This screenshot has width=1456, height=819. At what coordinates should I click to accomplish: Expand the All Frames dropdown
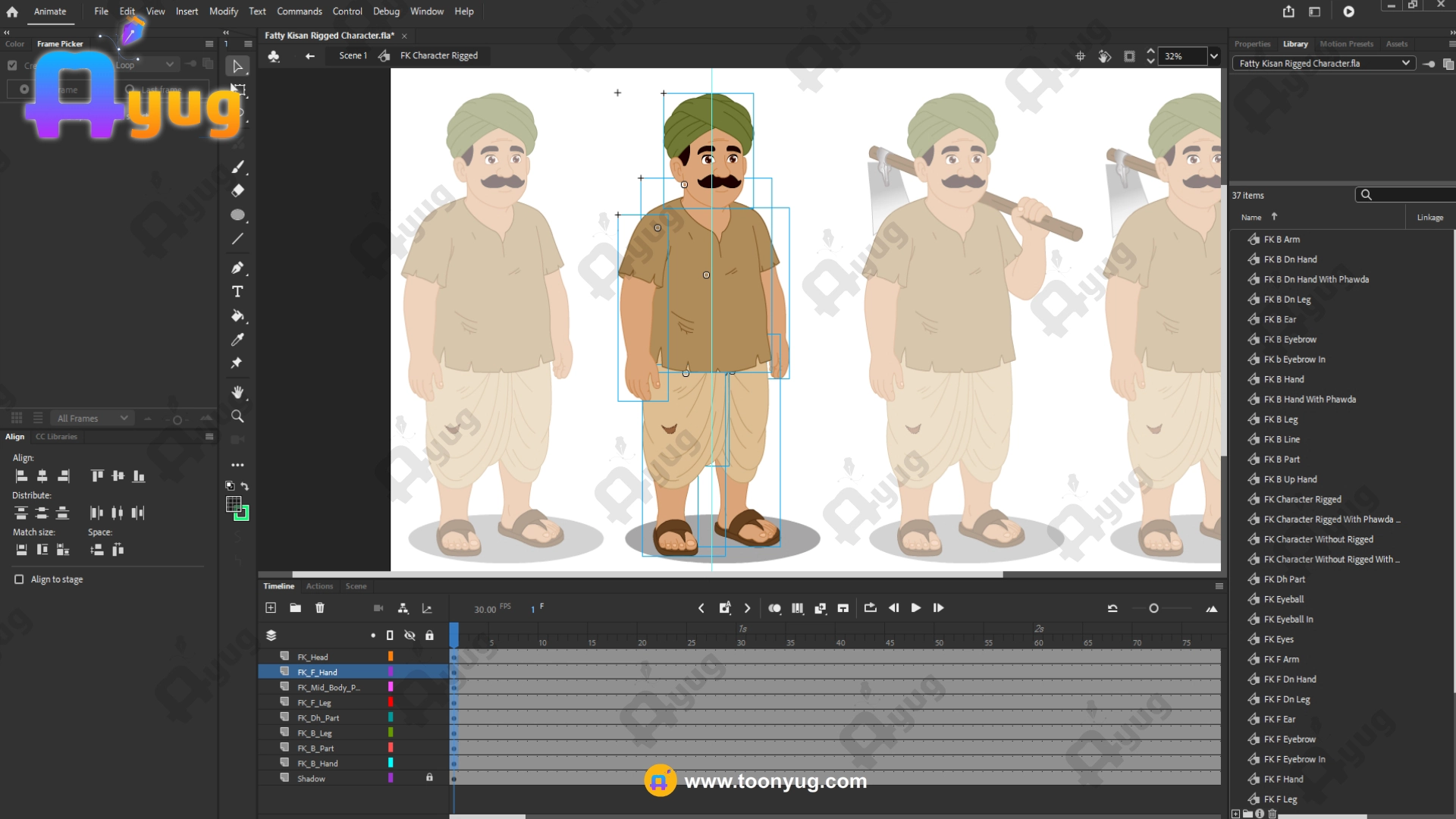click(x=124, y=418)
